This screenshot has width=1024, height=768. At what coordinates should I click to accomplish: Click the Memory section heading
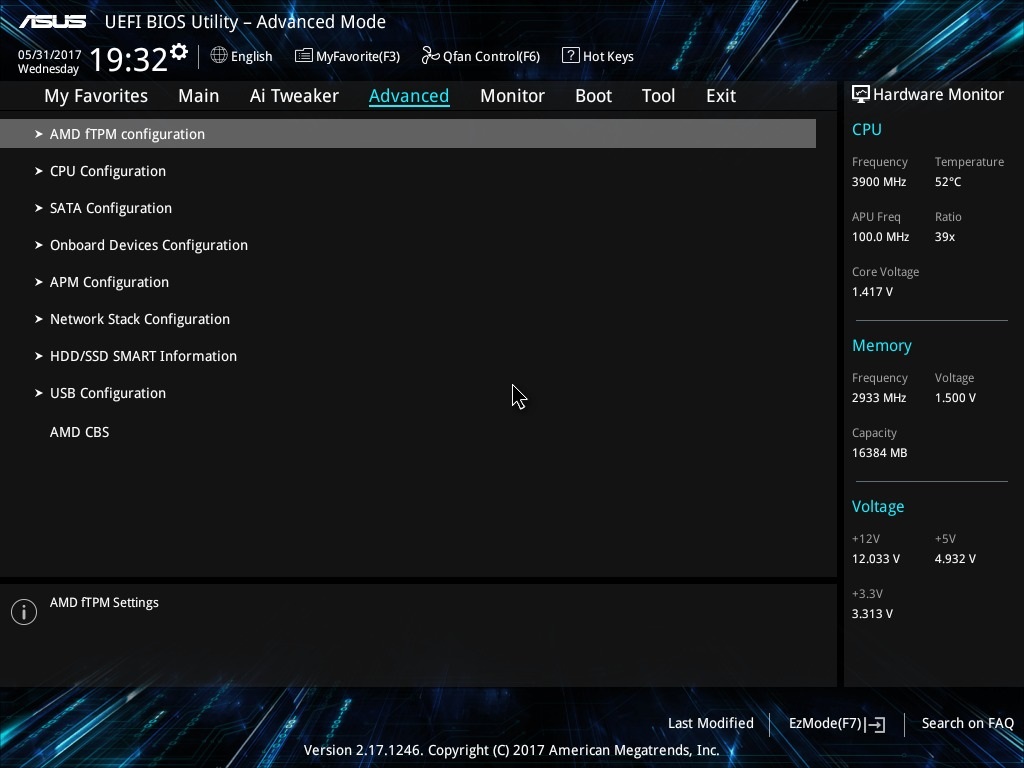[882, 345]
